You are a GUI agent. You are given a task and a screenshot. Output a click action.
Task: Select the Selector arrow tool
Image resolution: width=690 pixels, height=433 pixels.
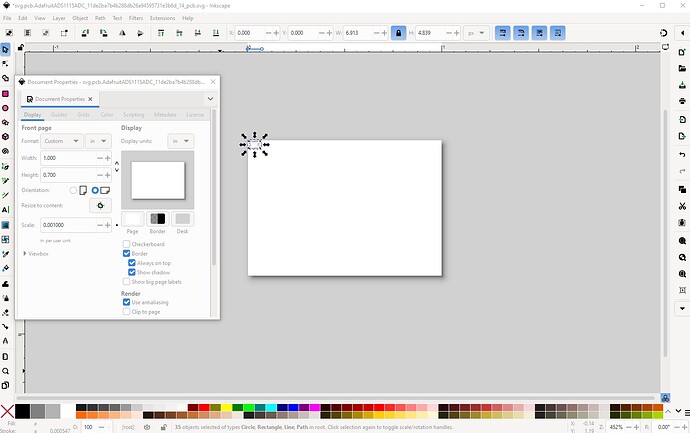pyautogui.click(x=5, y=49)
